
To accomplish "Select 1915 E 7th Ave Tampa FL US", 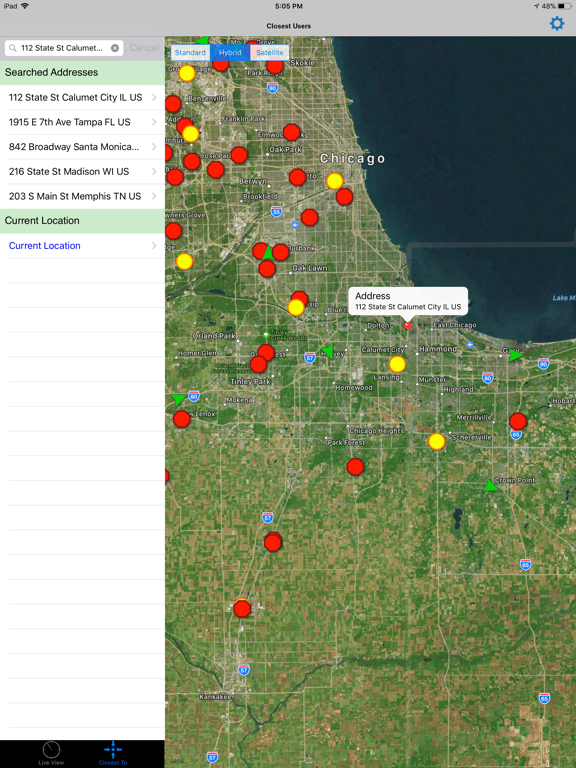I will 82,122.
